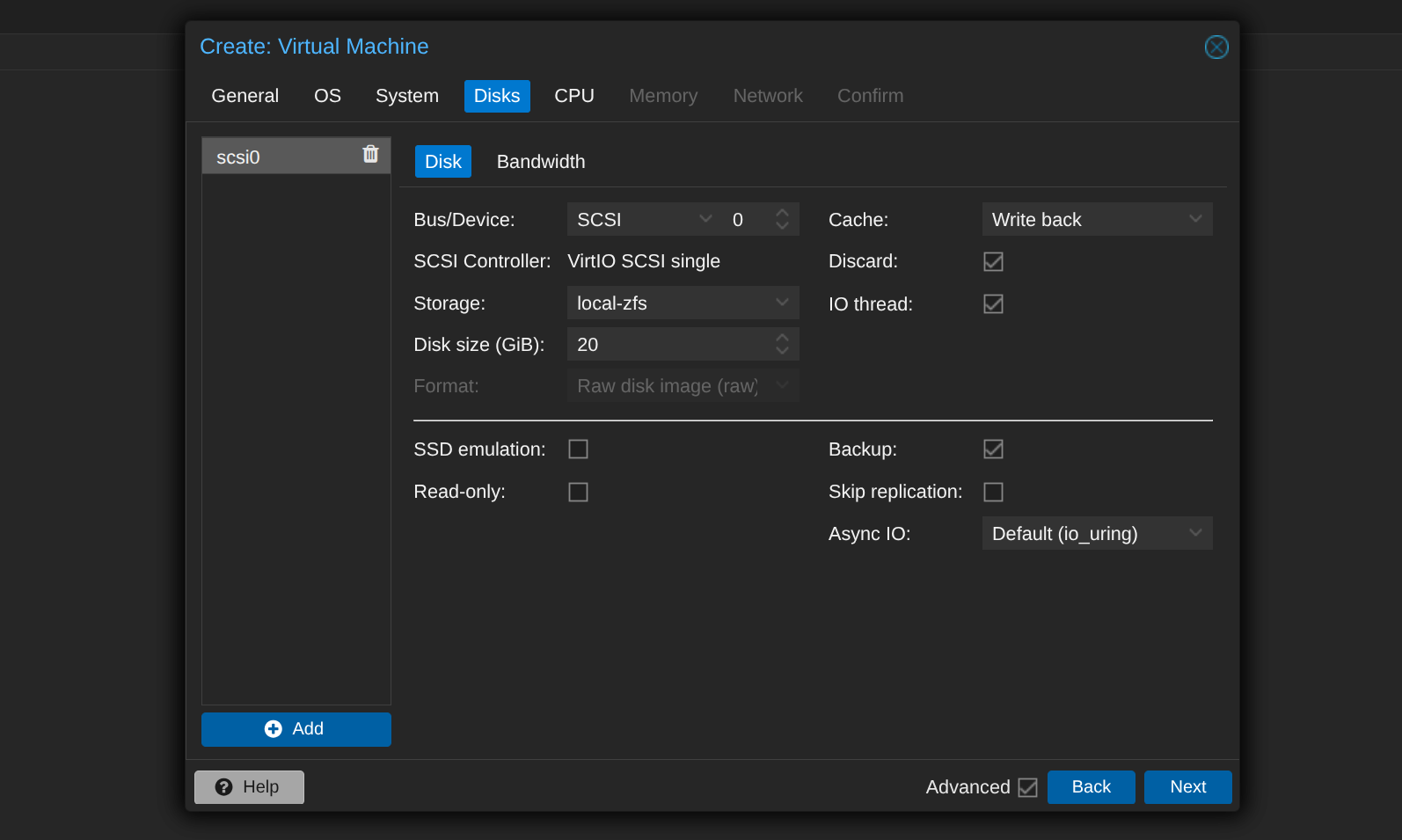Viewport: 1402px width, 840px height.
Task: Toggle the Advanced options checkbox
Action: click(1027, 787)
